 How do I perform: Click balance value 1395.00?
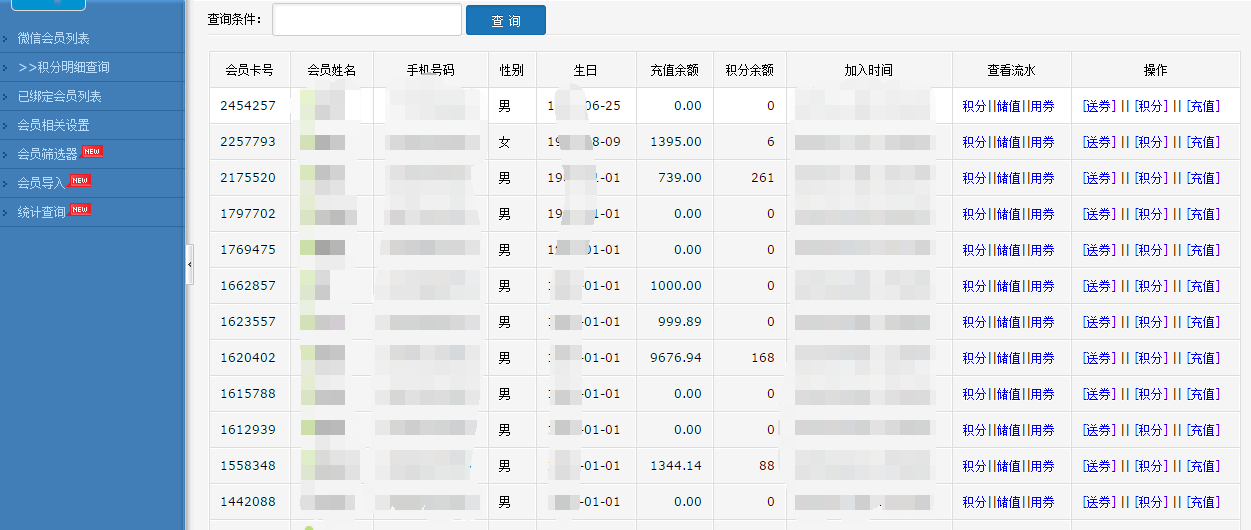point(676,142)
